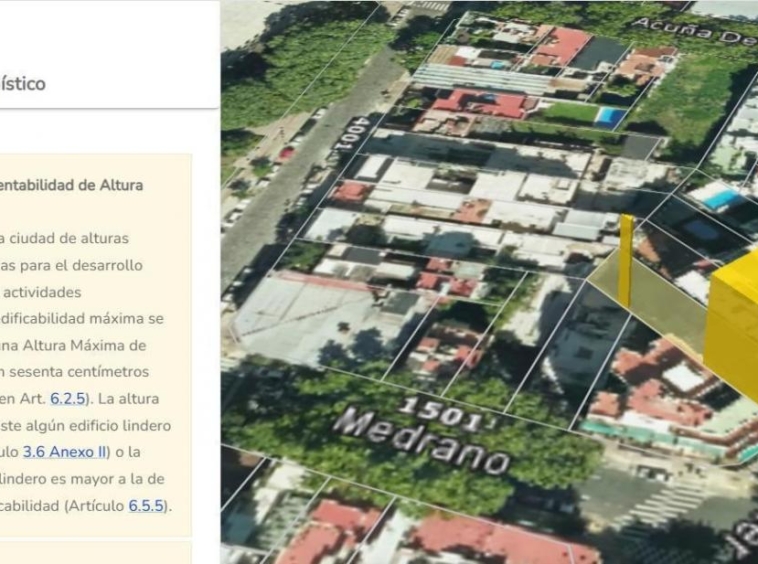Select the green vacant lot near Acuña De
Viewport: 758px width, 564px height.
[x=686, y=99]
